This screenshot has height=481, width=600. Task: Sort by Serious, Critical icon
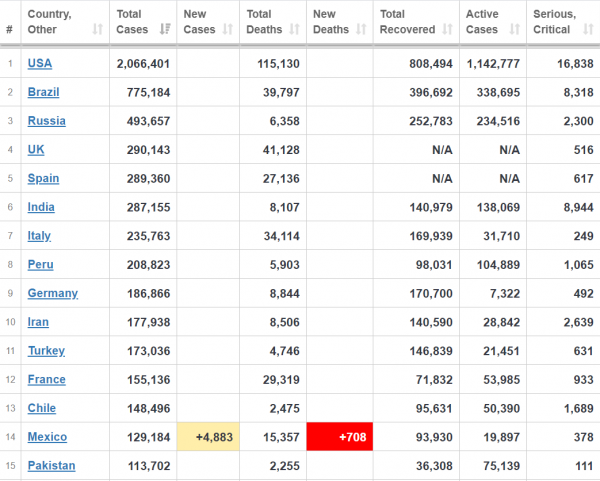coord(588,29)
